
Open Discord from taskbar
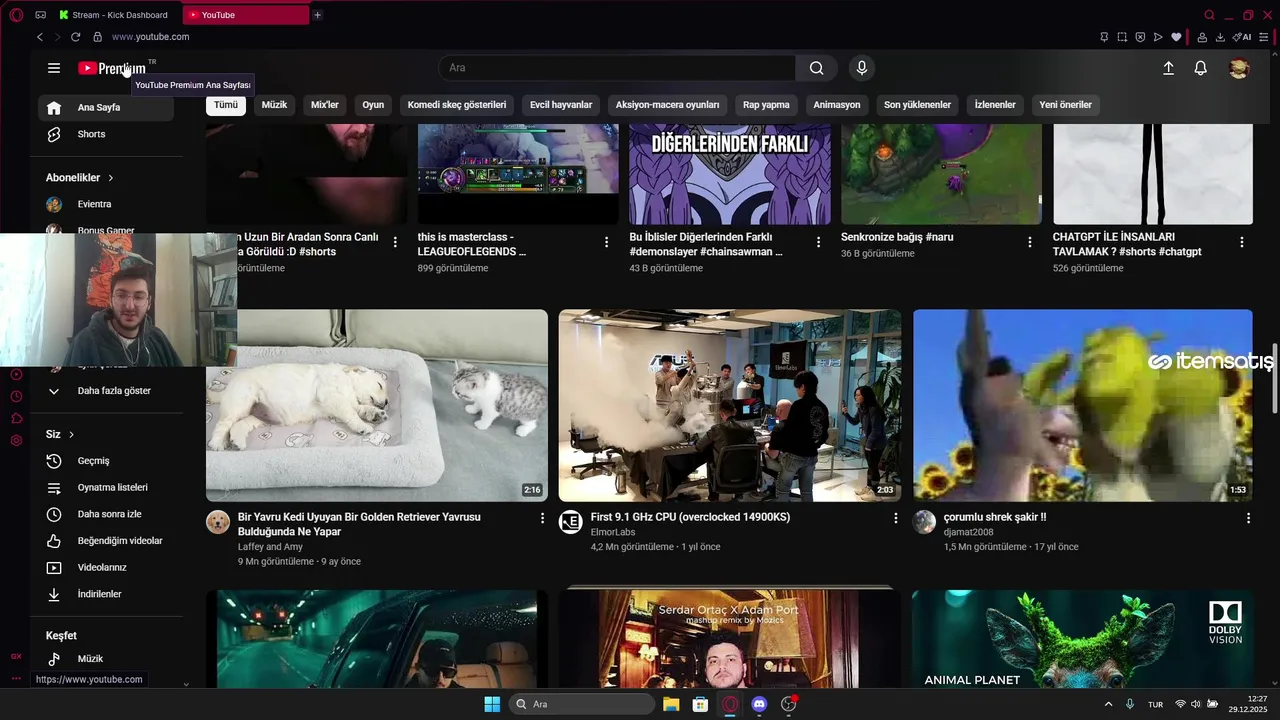tap(759, 704)
